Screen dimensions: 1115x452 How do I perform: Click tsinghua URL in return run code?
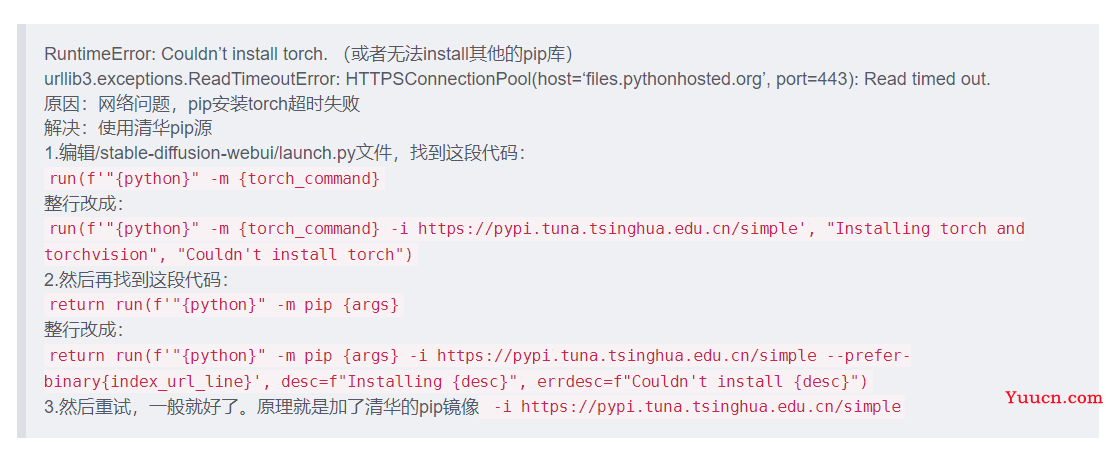[x=629, y=356]
